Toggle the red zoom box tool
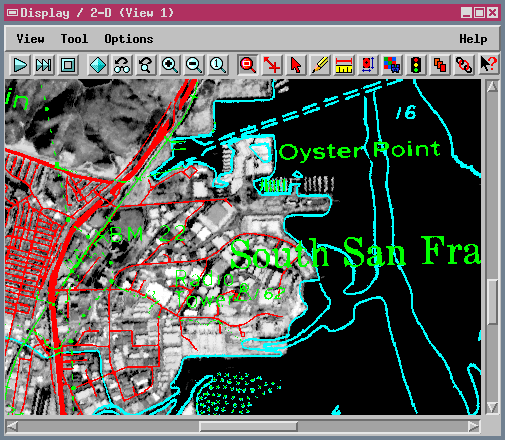This screenshot has width=505, height=440. click(x=248, y=65)
